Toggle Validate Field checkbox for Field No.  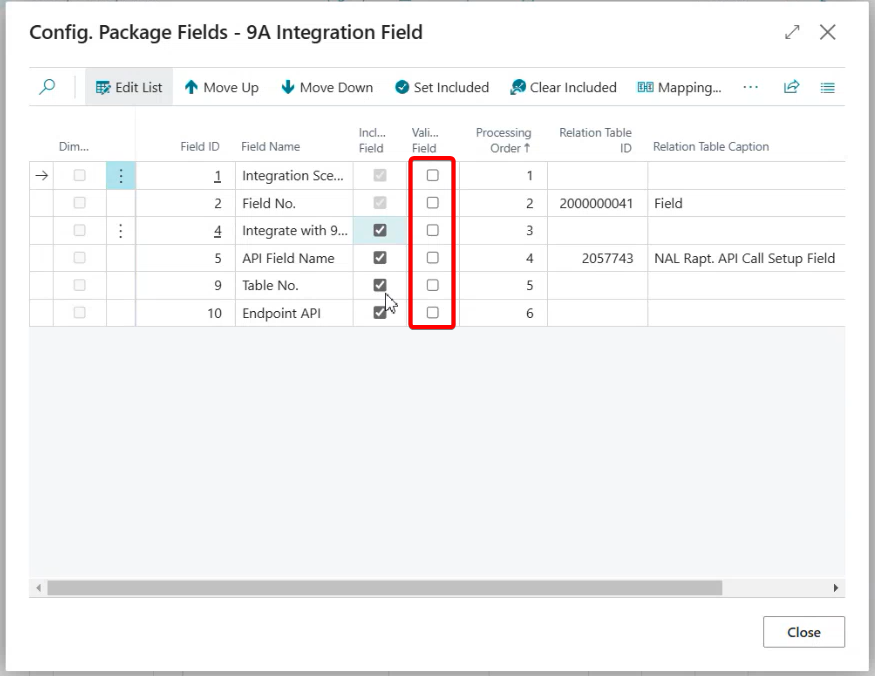[x=432, y=203]
